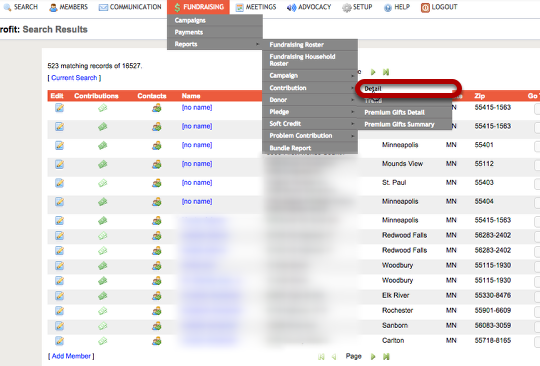Click edit icon in Carlton row
The height and width of the screenshot is (366, 540).
click(x=59, y=341)
